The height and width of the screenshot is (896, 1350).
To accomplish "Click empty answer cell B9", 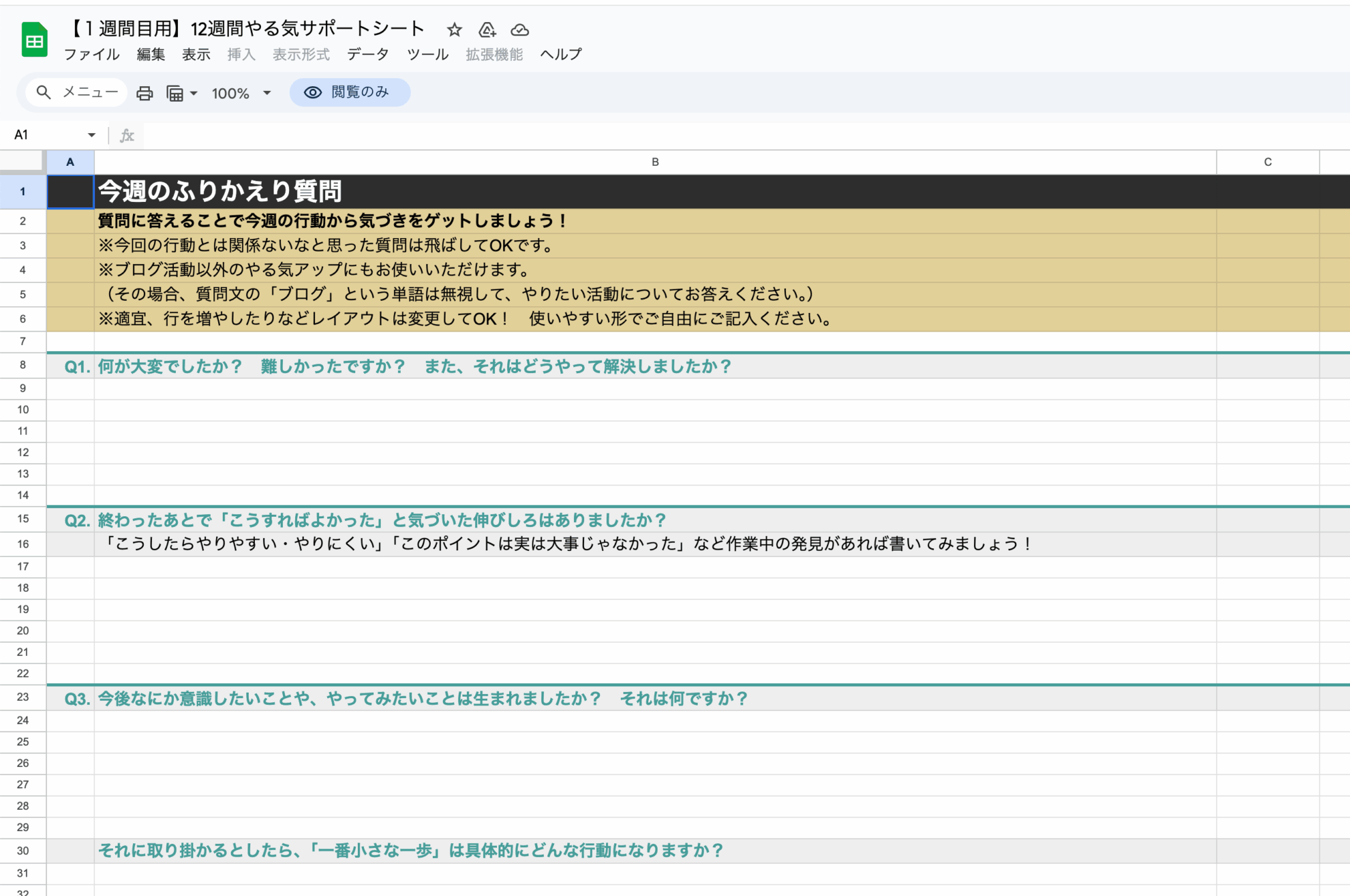I will (655, 389).
